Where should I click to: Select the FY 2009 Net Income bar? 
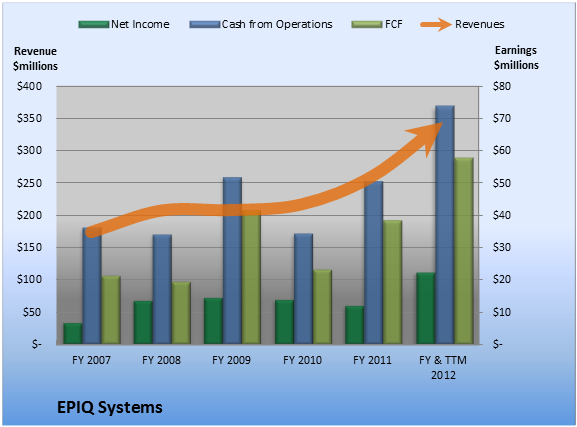tap(213, 321)
